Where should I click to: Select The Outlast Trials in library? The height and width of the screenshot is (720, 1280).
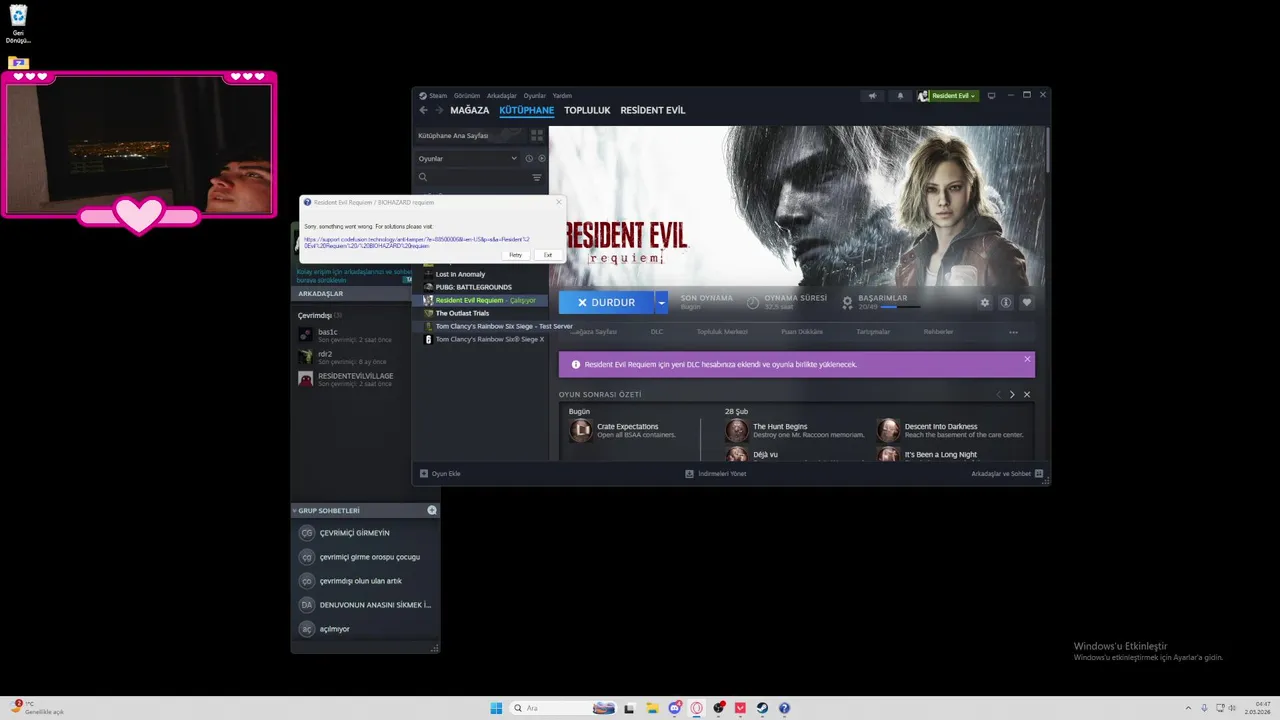click(x=462, y=313)
